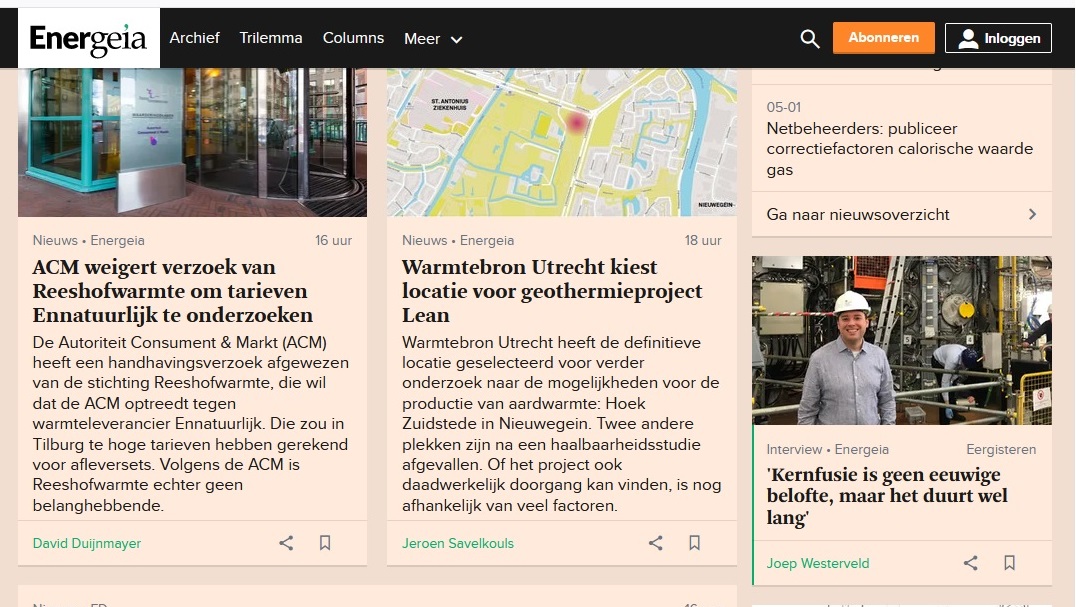Click 'Nieuws • Energeia' label on ACM article
The image size is (1076, 607).
point(89,241)
